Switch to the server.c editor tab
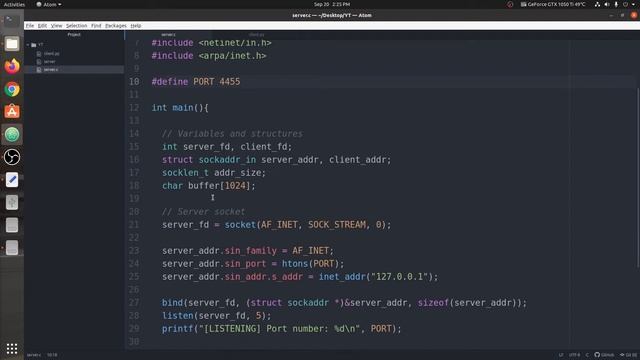 pos(168,35)
